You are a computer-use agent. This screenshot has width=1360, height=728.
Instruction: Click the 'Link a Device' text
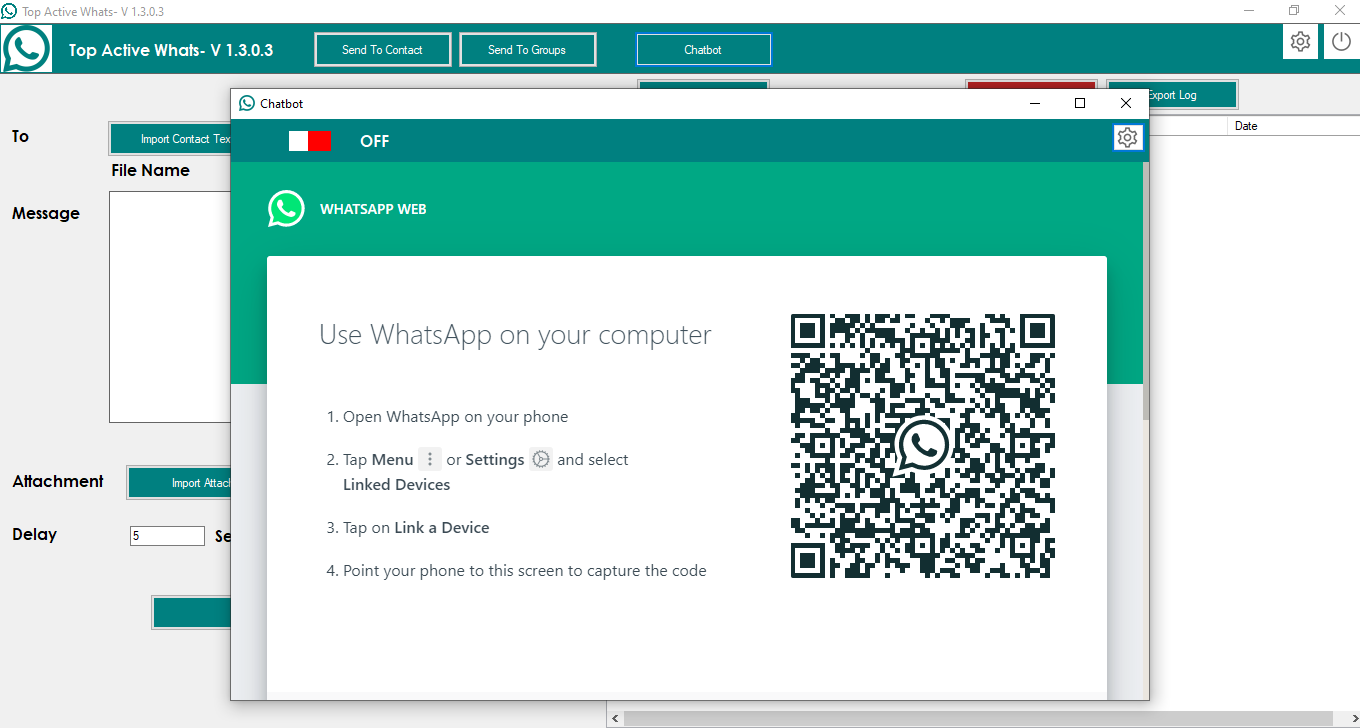point(442,528)
